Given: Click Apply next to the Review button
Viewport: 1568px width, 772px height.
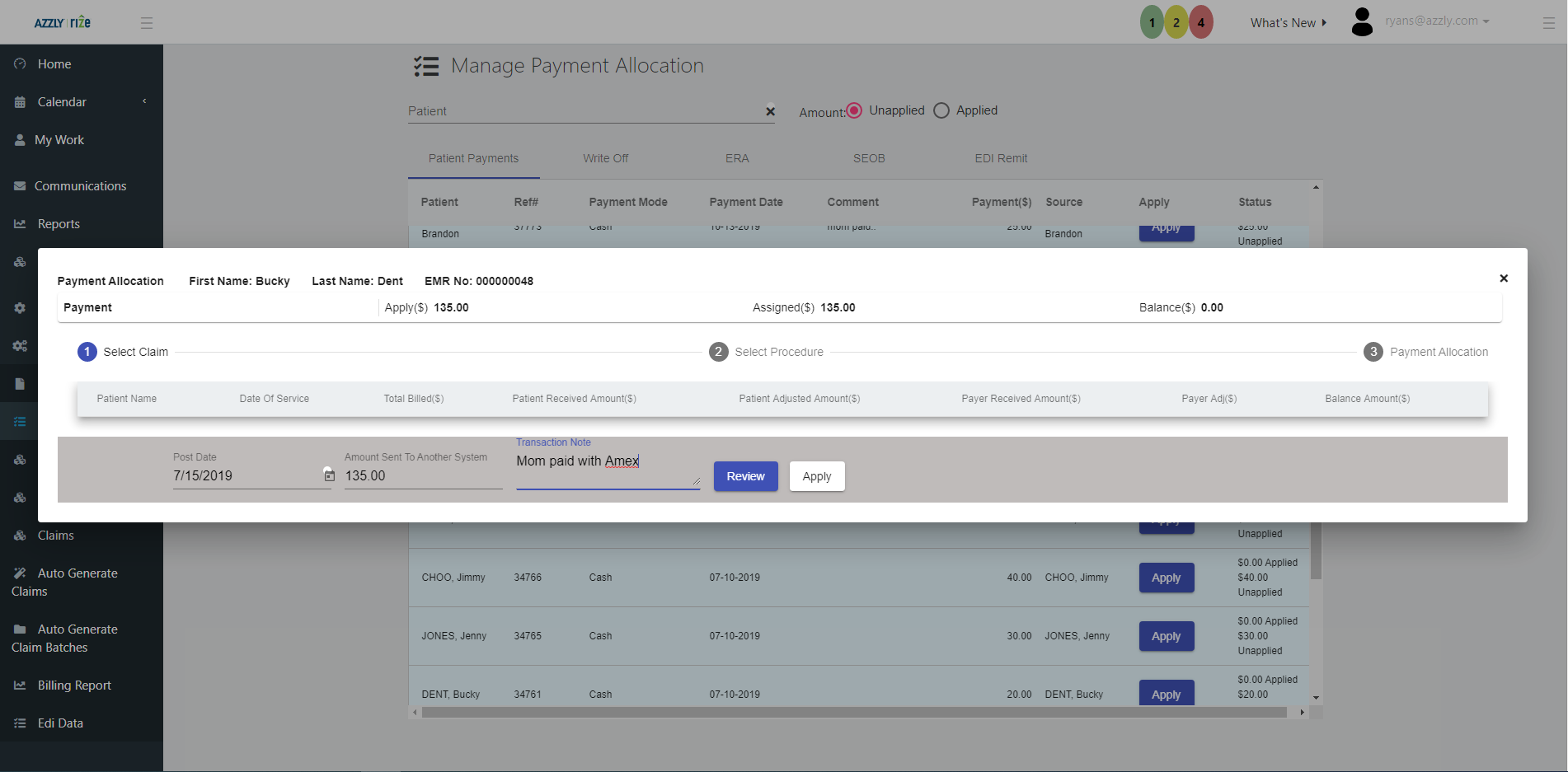Looking at the screenshot, I should (816, 476).
